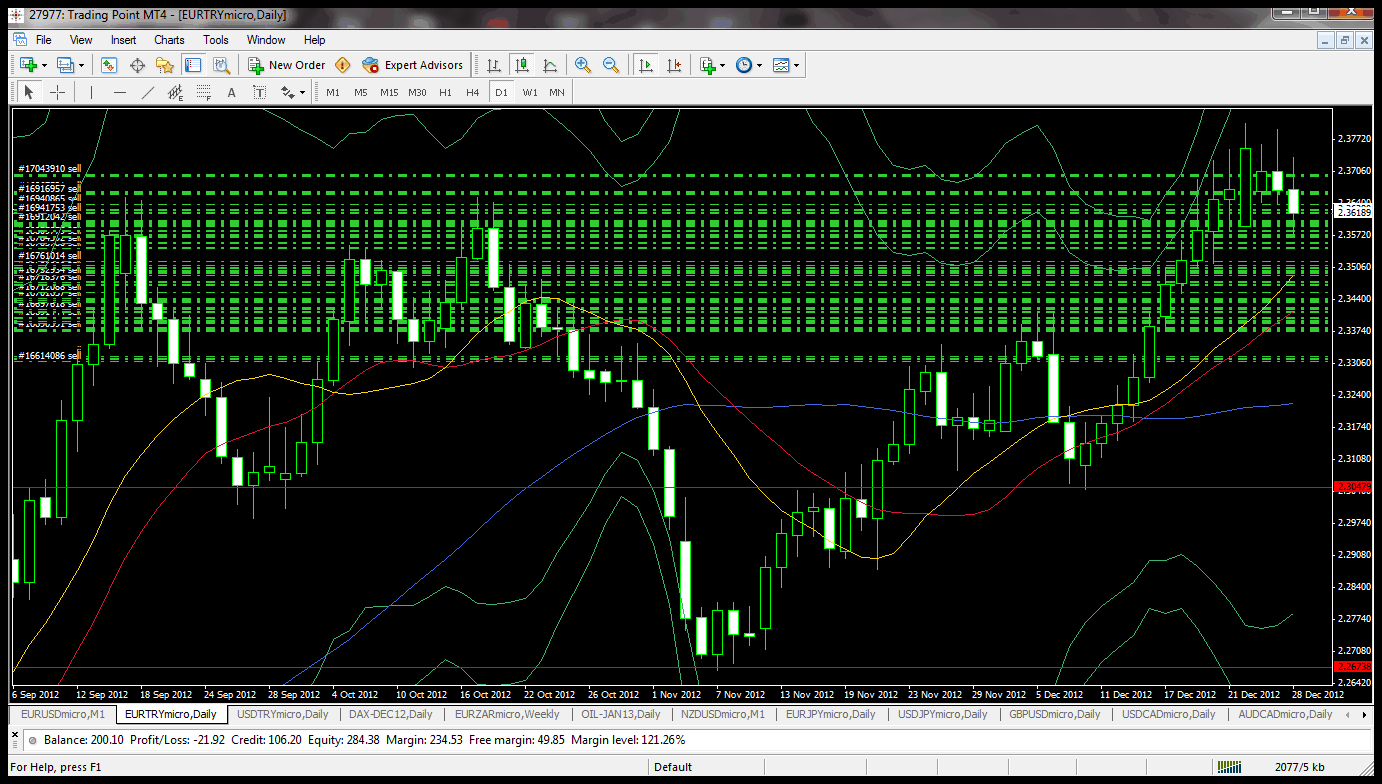Draw a trendline with the trendline tool
This screenshot has height=784, width=1382.
[x=148, y=92]
